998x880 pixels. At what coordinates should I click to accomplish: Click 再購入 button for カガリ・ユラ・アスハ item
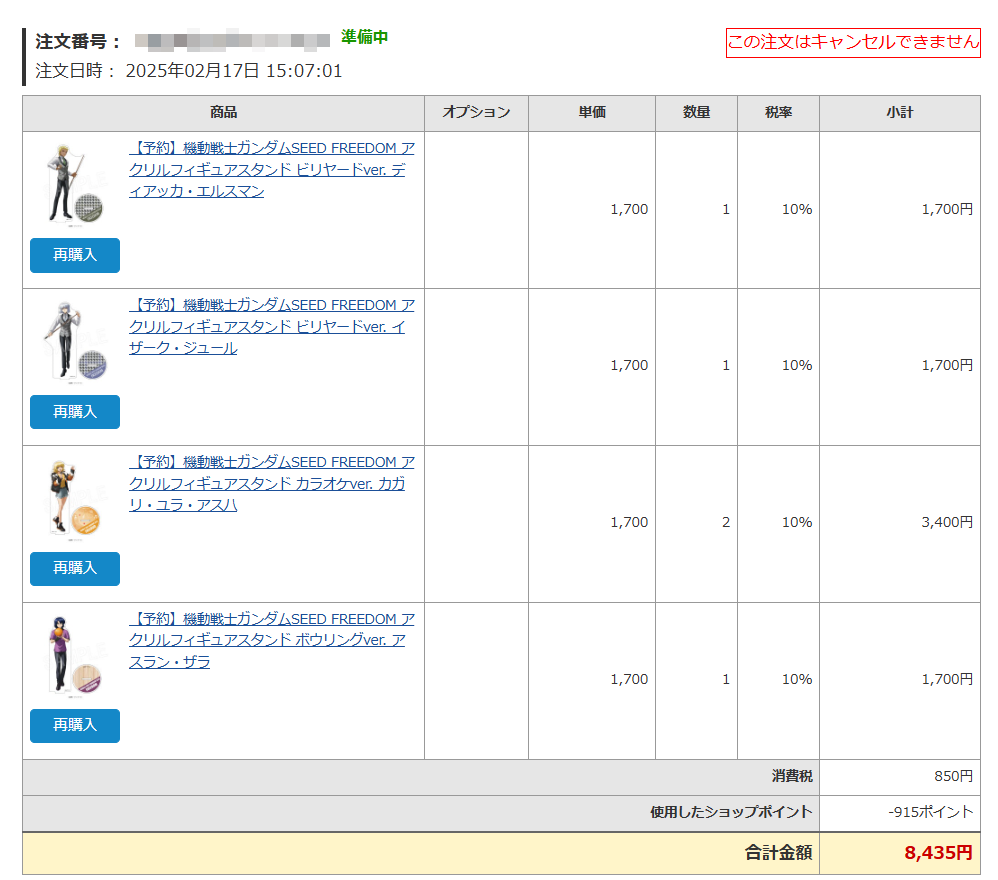click(x=75, y=568)
